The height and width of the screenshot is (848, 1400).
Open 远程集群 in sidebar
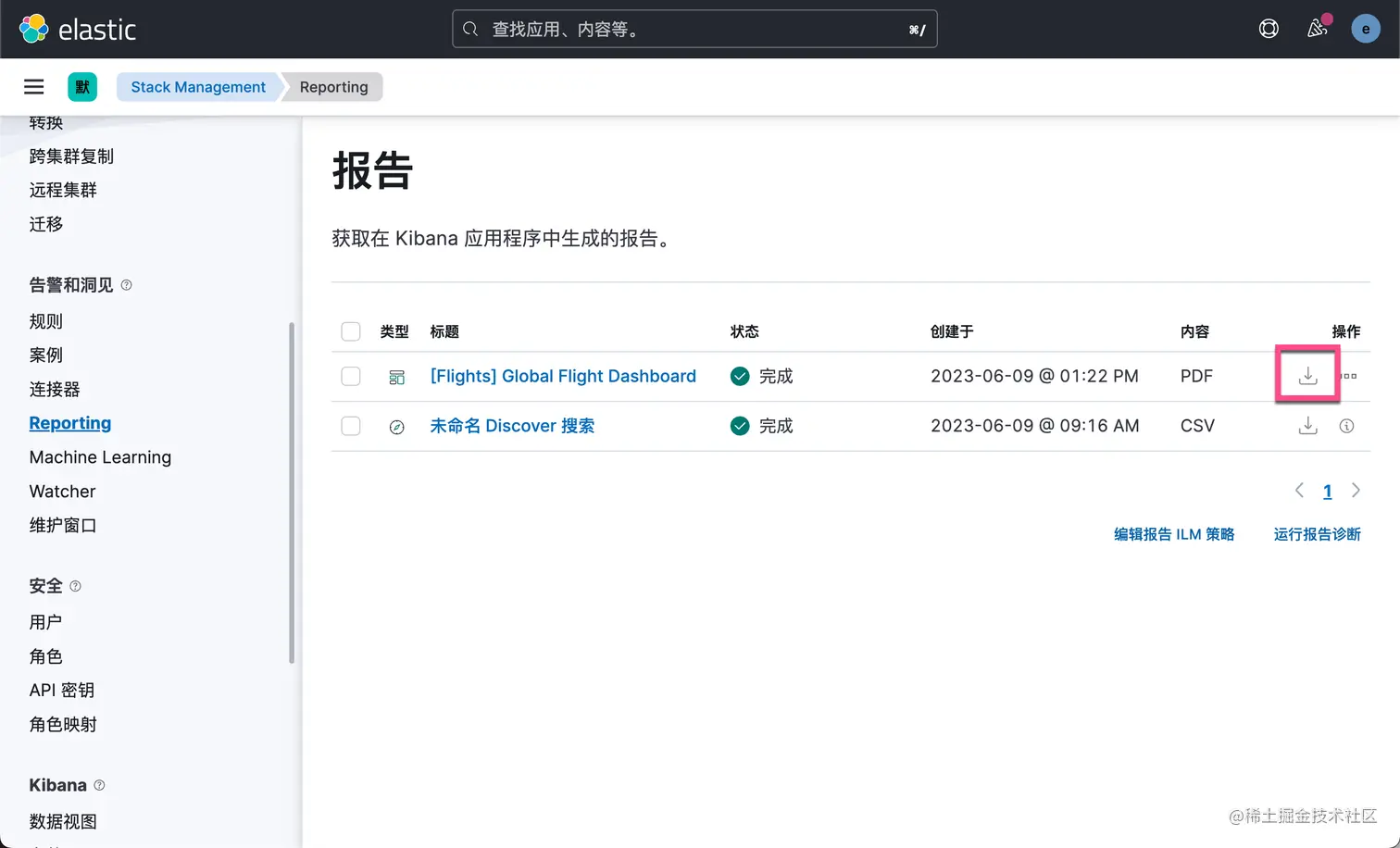pos(63,190)
